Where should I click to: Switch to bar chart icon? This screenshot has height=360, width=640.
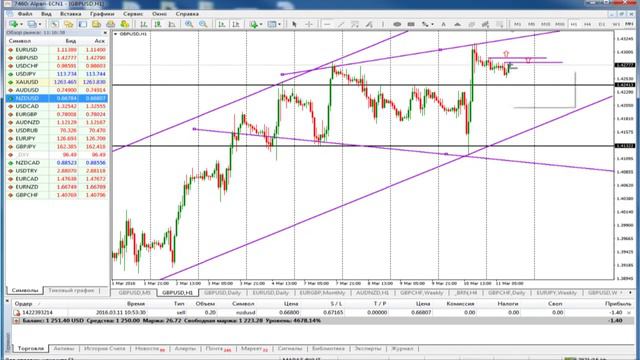click(x=144, y=24)
